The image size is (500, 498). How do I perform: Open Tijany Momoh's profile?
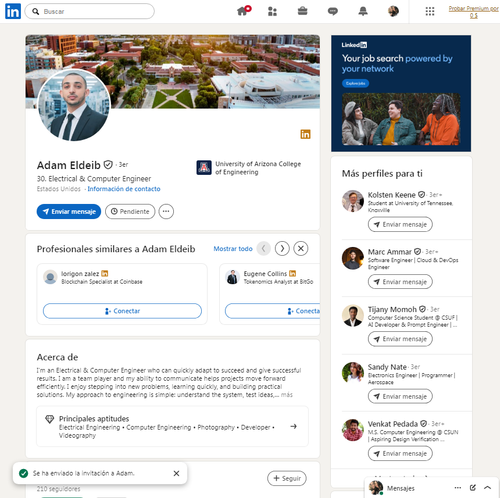tap(392, 309)
